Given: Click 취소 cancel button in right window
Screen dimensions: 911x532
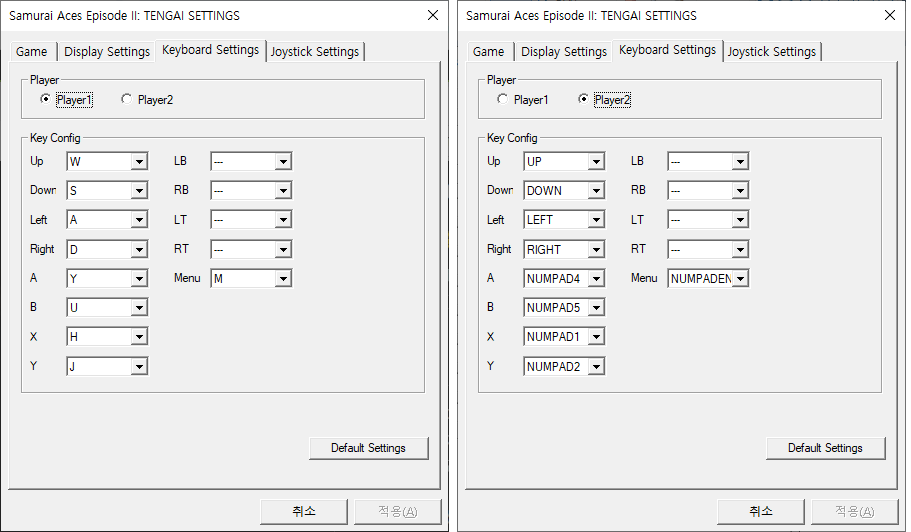Looking at the screenshot, I should (761, 511).
